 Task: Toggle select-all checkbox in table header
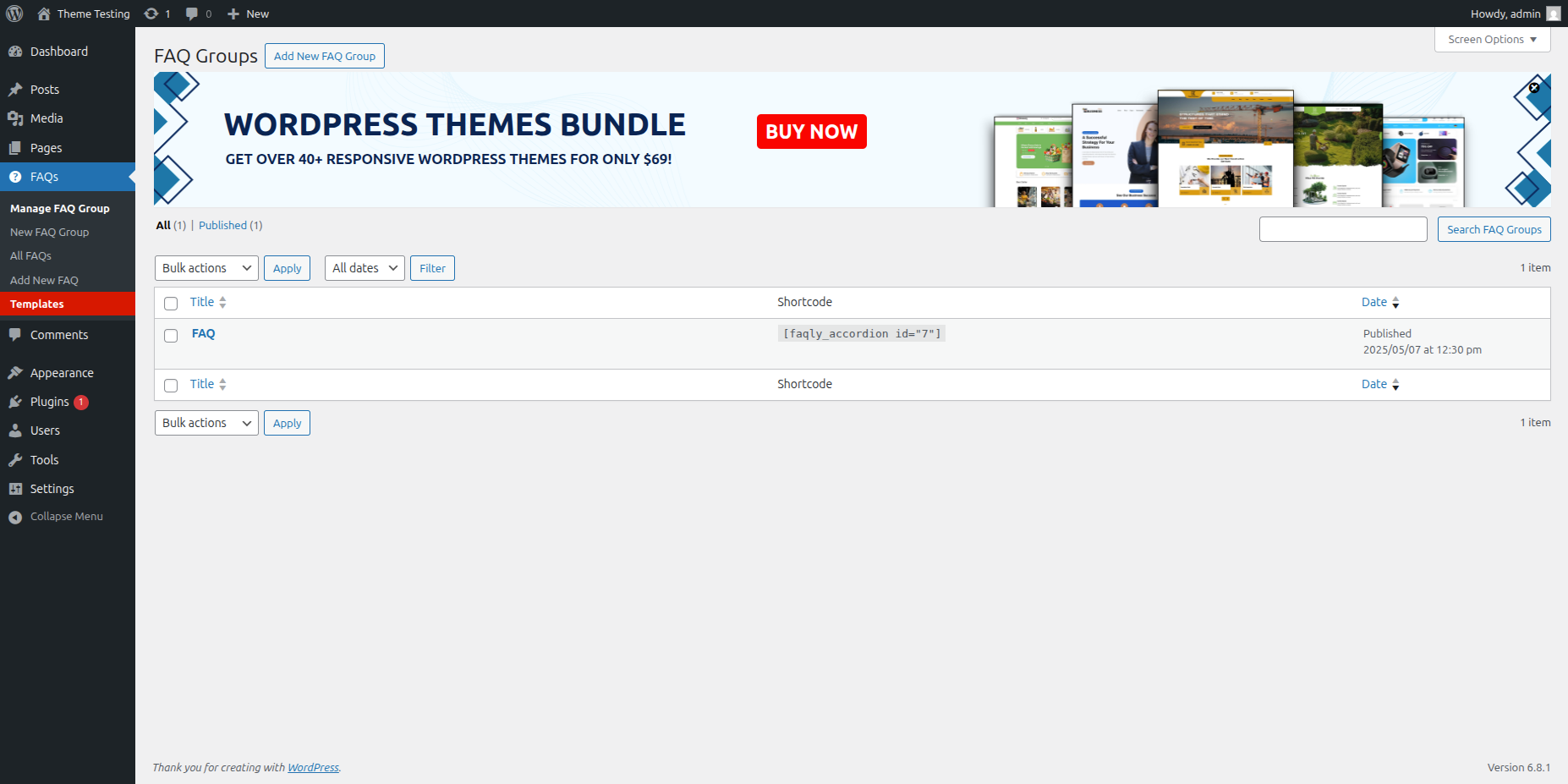coord(171,304)
